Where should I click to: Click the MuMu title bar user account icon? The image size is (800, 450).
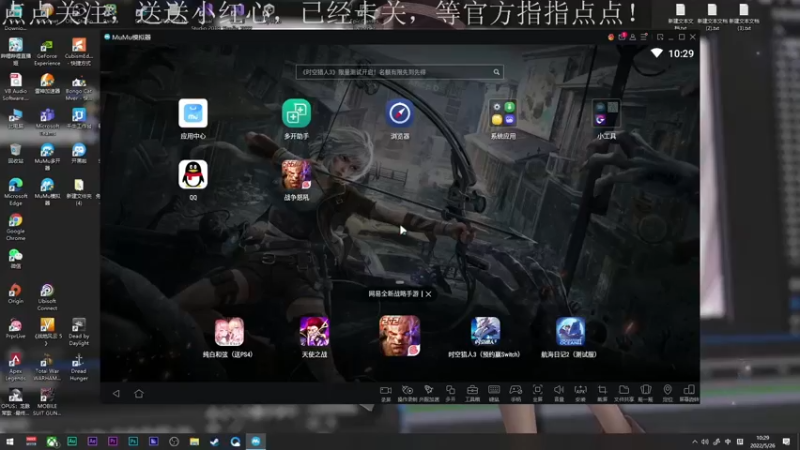(x=633, y=37)
